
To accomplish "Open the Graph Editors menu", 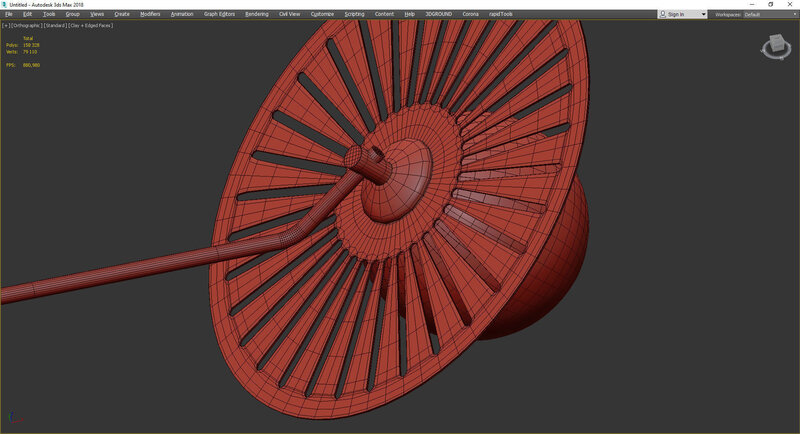I will point(218,15).
